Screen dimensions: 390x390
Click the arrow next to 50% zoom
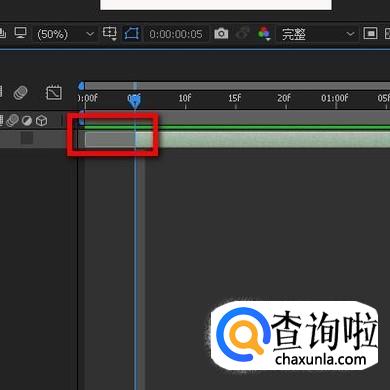(90, 34)
